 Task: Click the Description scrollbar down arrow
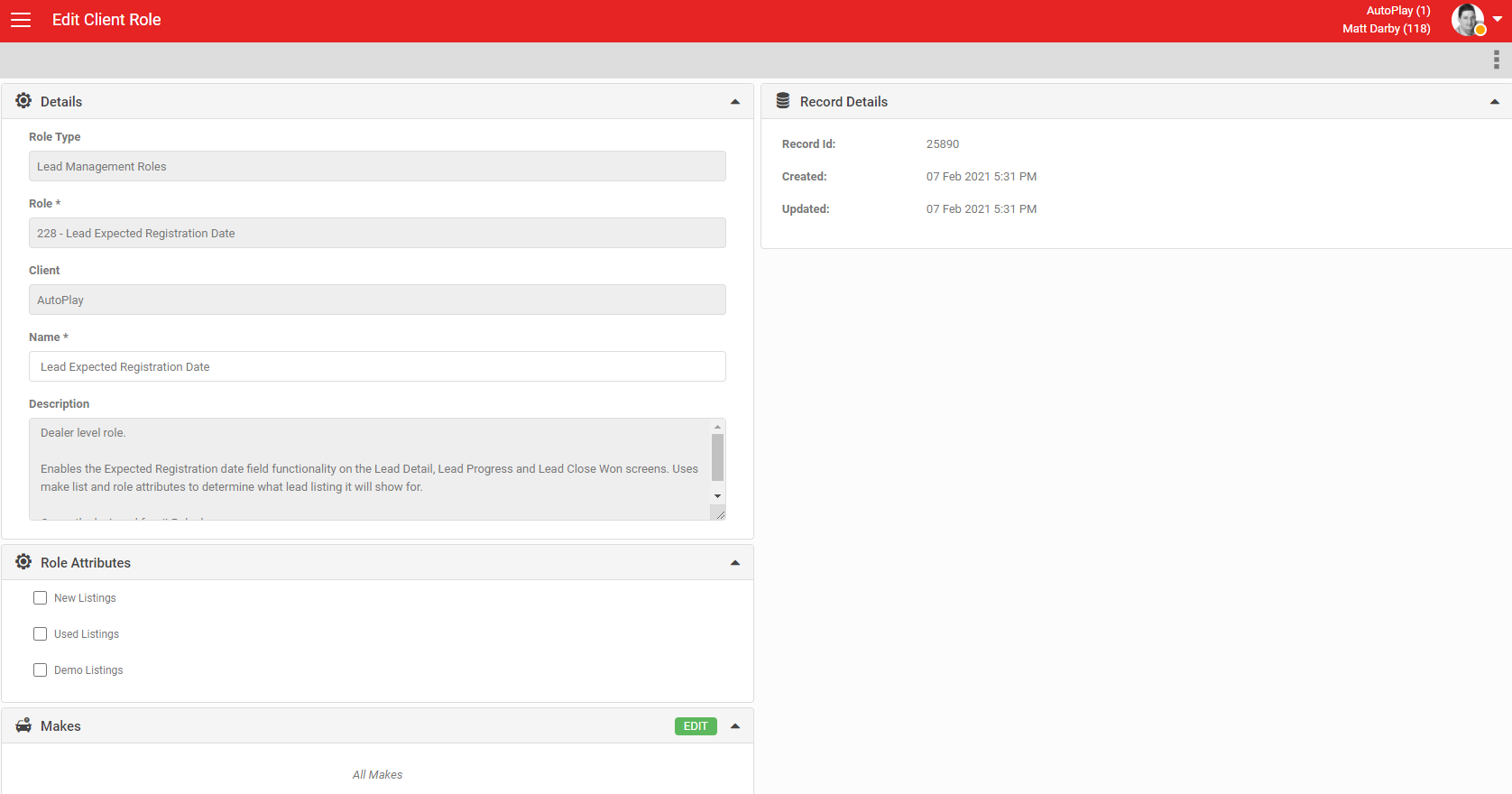tap(718, 496)
